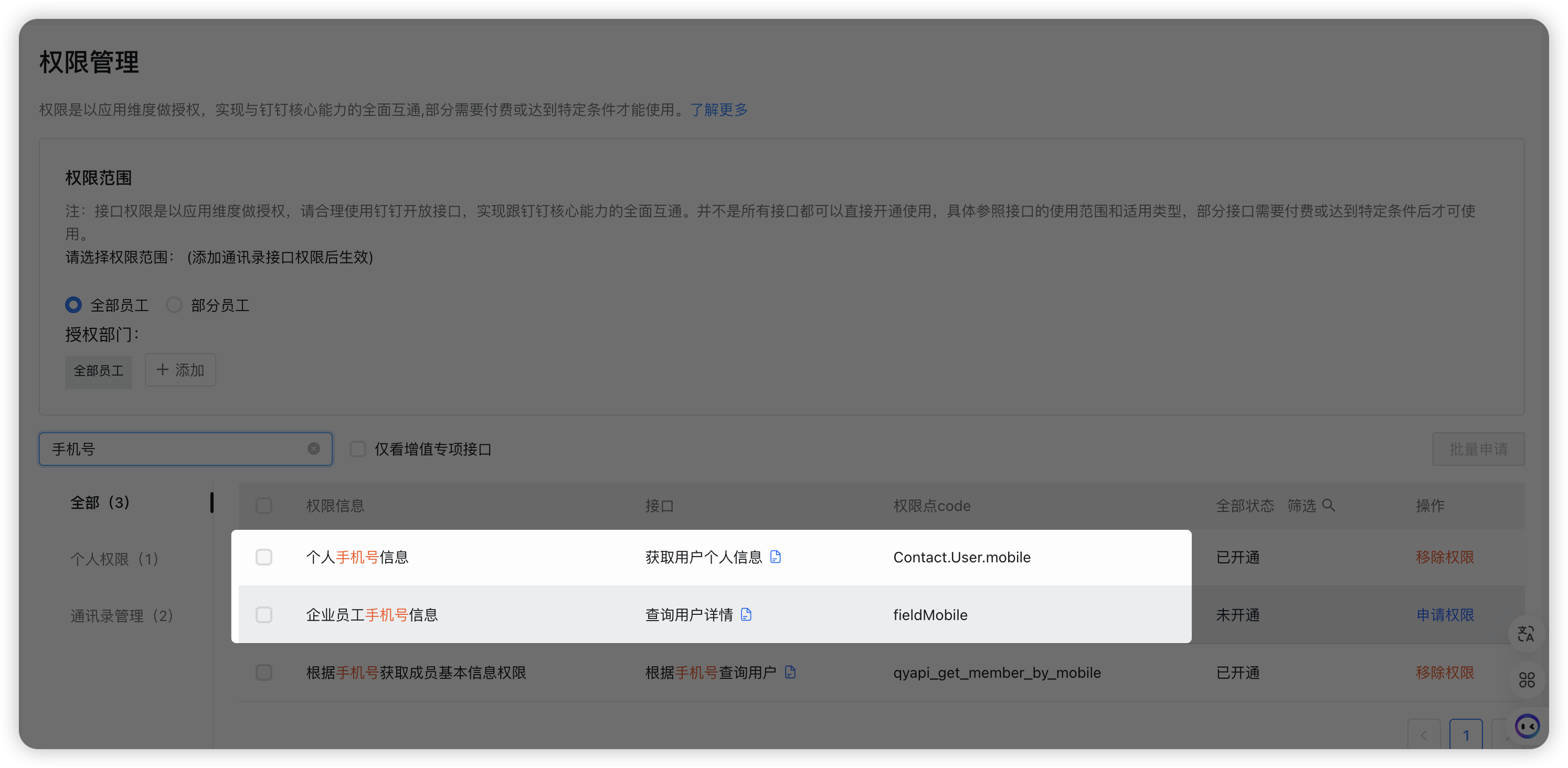Viewport: 1568px width, 768px height.
Task: Switch to 通讯录管理 (2) category
Action: point(122,615)
